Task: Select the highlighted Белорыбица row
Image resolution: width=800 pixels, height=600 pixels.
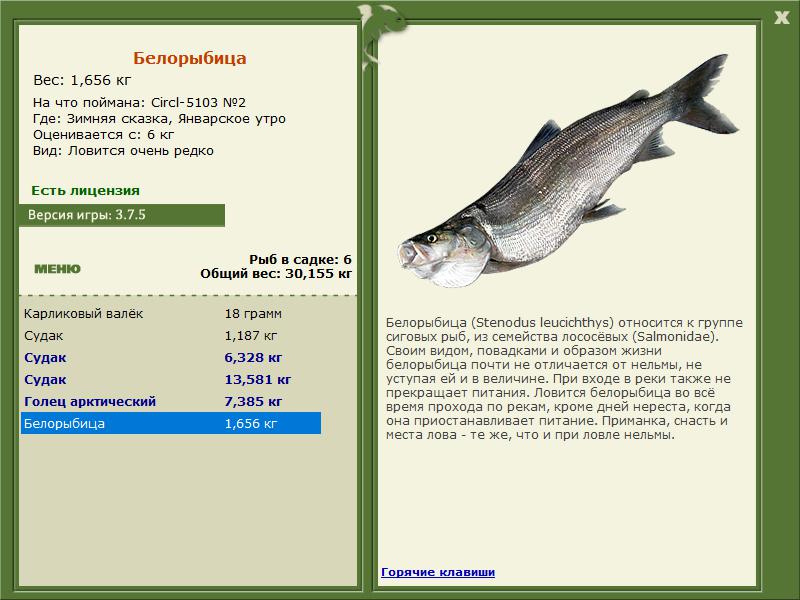Action: pos(171,423)
